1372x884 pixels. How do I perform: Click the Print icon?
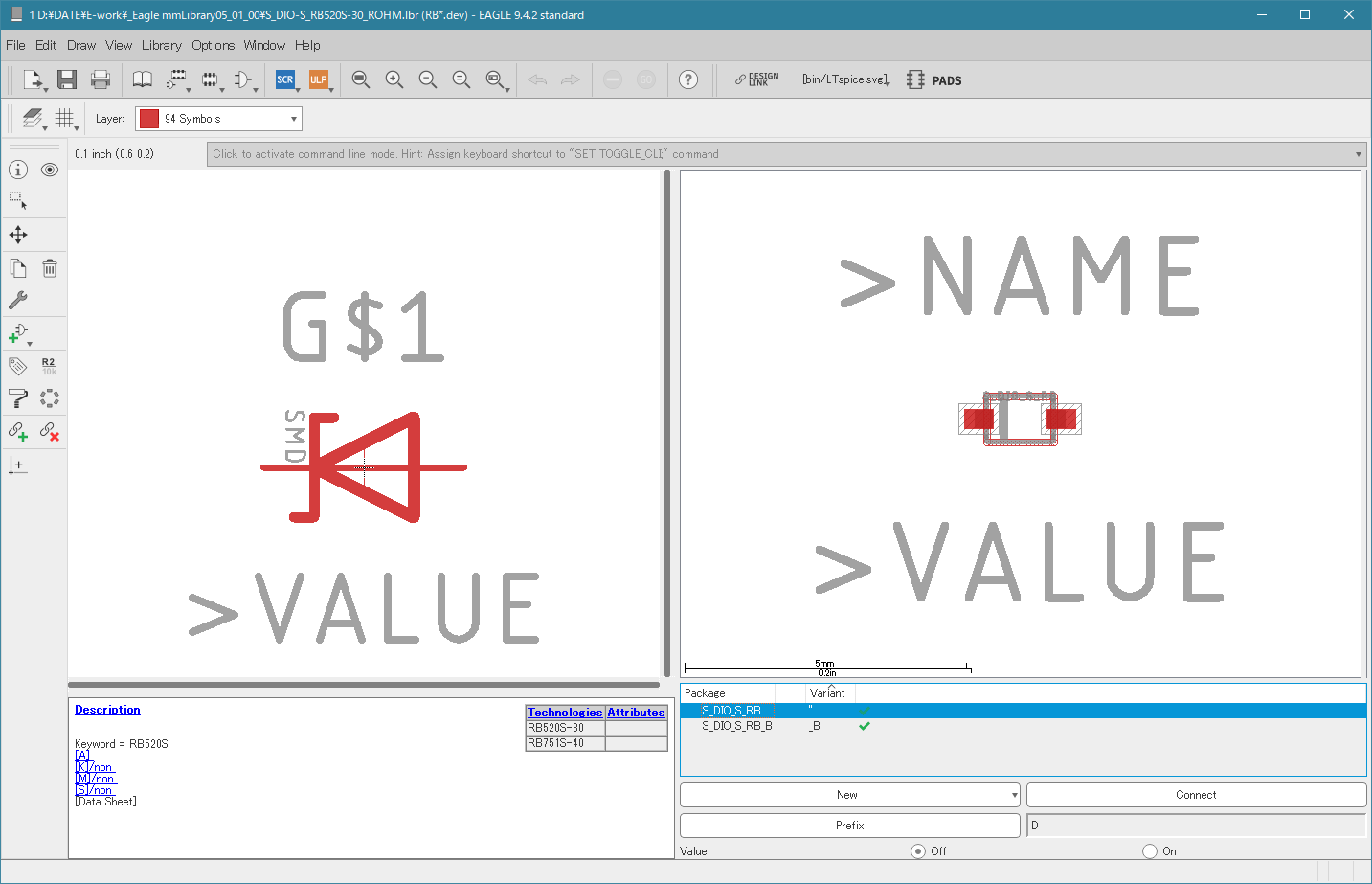101,79
